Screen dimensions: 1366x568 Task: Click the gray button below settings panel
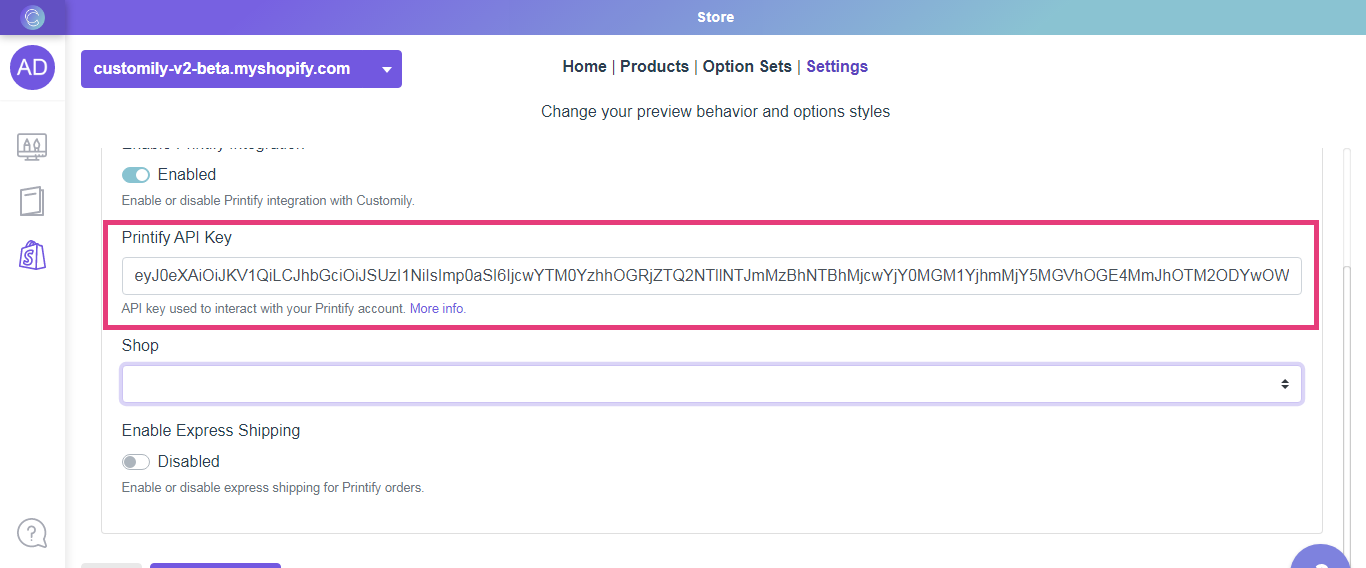pyautogui.click(x=111, y=564)
